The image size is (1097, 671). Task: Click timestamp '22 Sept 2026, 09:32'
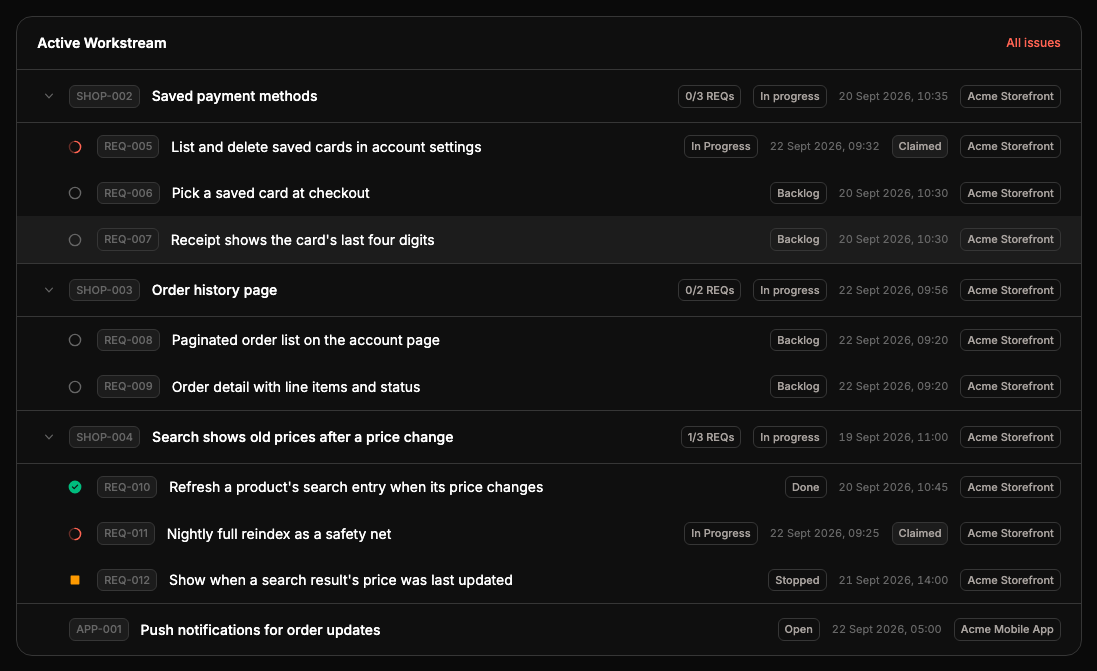824,146
